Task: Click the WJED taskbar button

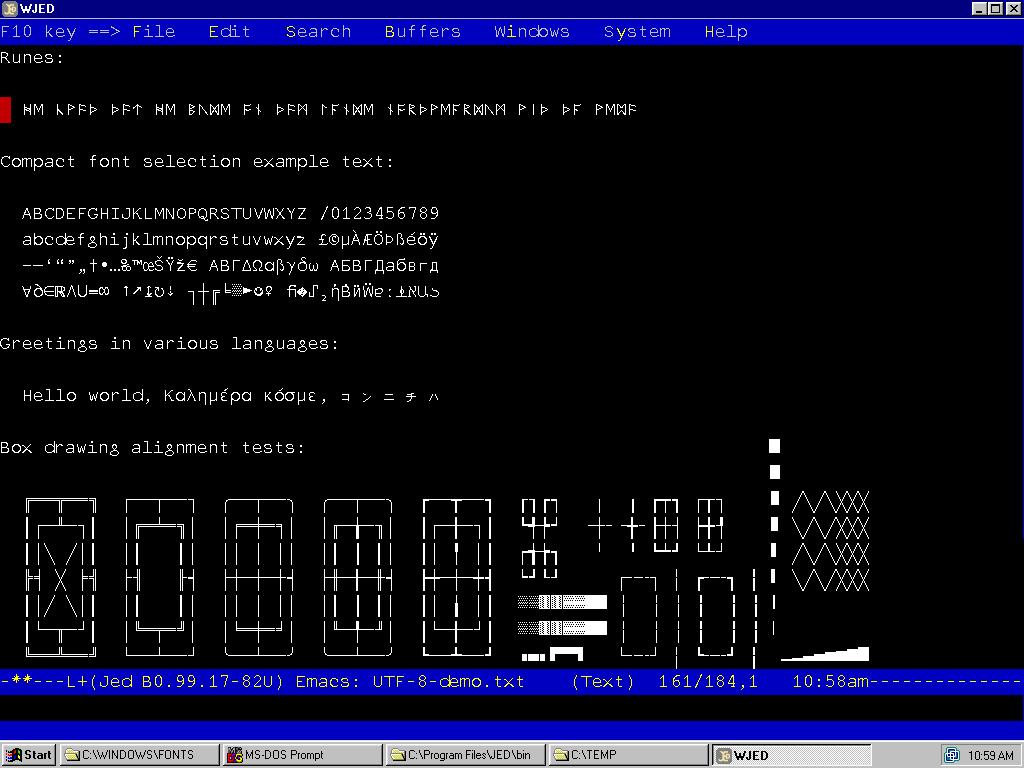Action: coord(790,755)
